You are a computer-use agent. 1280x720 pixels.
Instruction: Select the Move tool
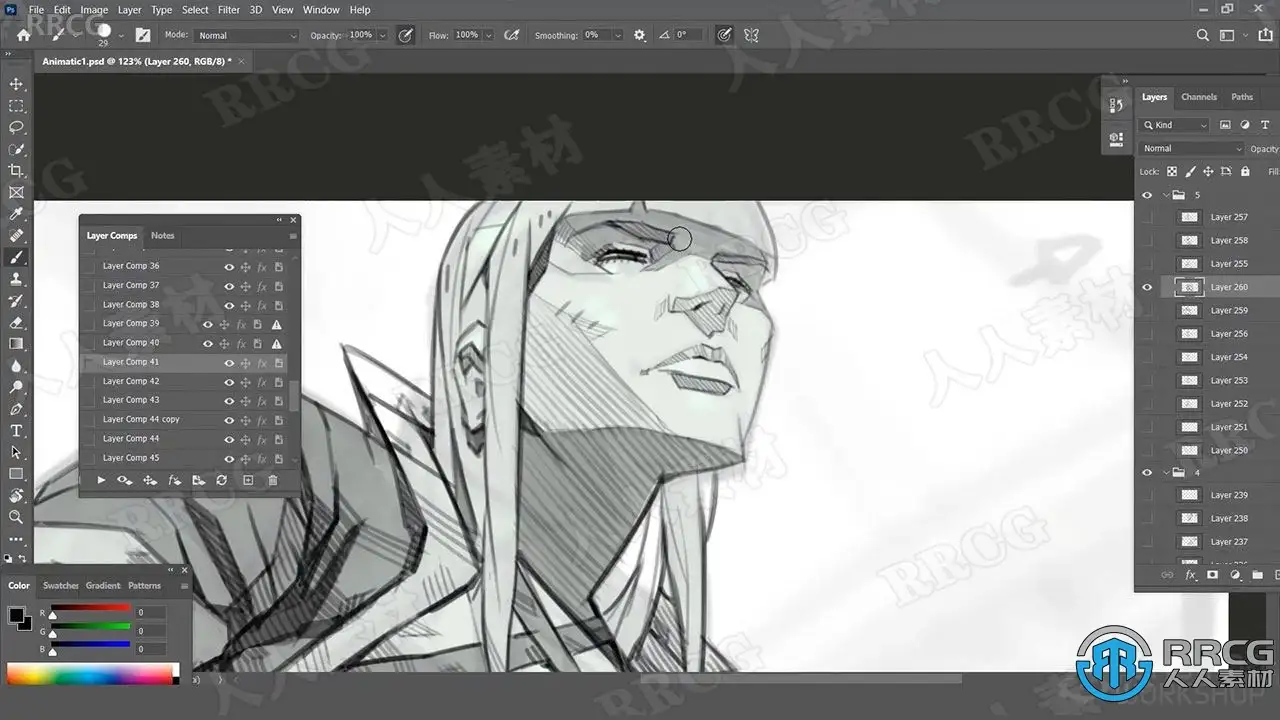pyautogui.click(x=16, y=84)
